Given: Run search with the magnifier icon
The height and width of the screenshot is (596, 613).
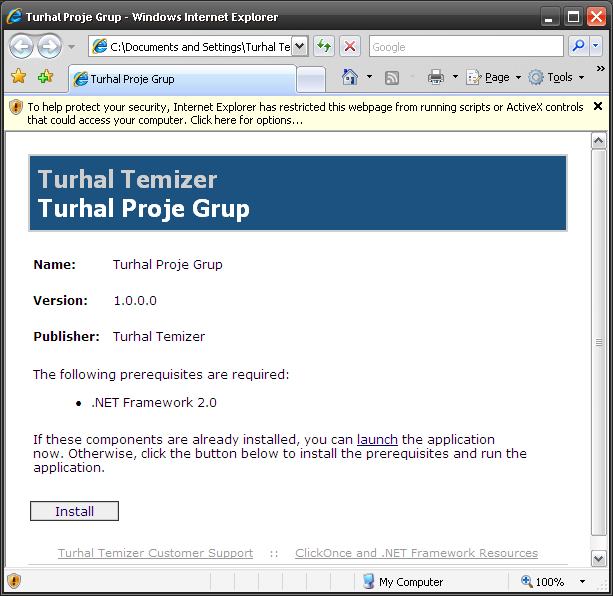Looking at the screenshot, I should click(578, 47).
